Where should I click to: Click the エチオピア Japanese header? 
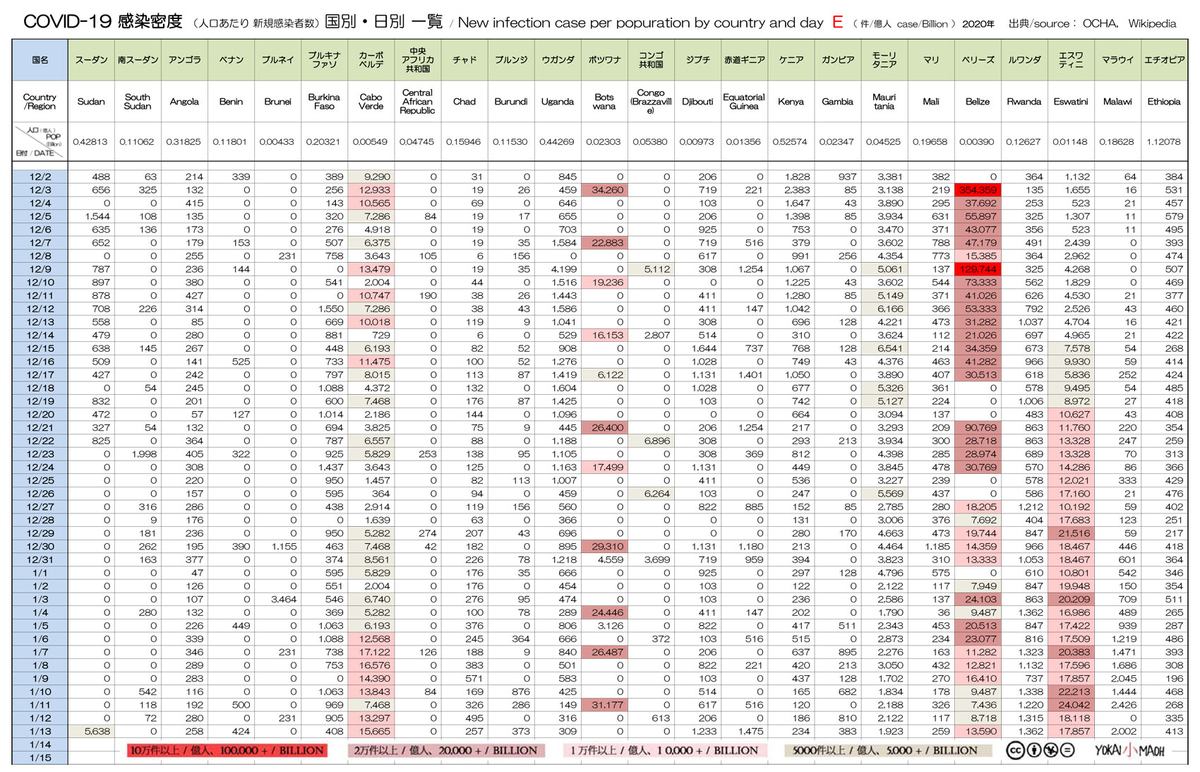point(1164,61)
